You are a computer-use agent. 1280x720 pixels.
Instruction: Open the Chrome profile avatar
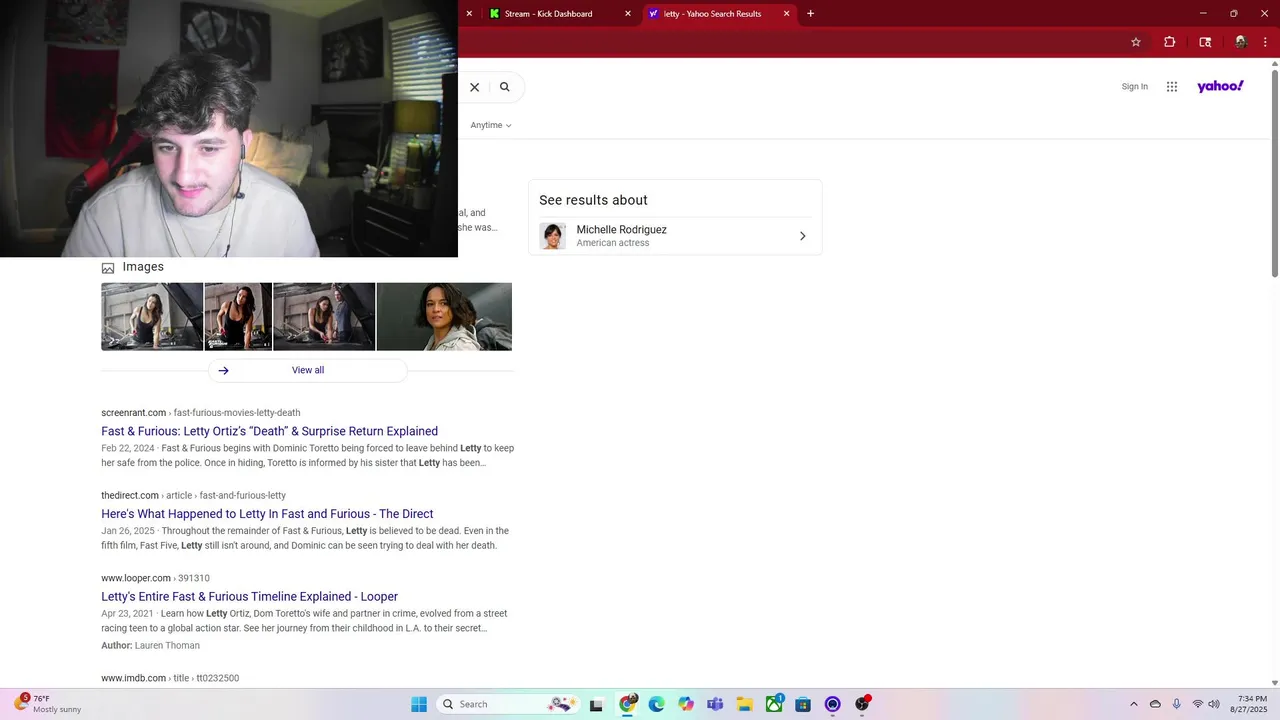[1241, 42]
